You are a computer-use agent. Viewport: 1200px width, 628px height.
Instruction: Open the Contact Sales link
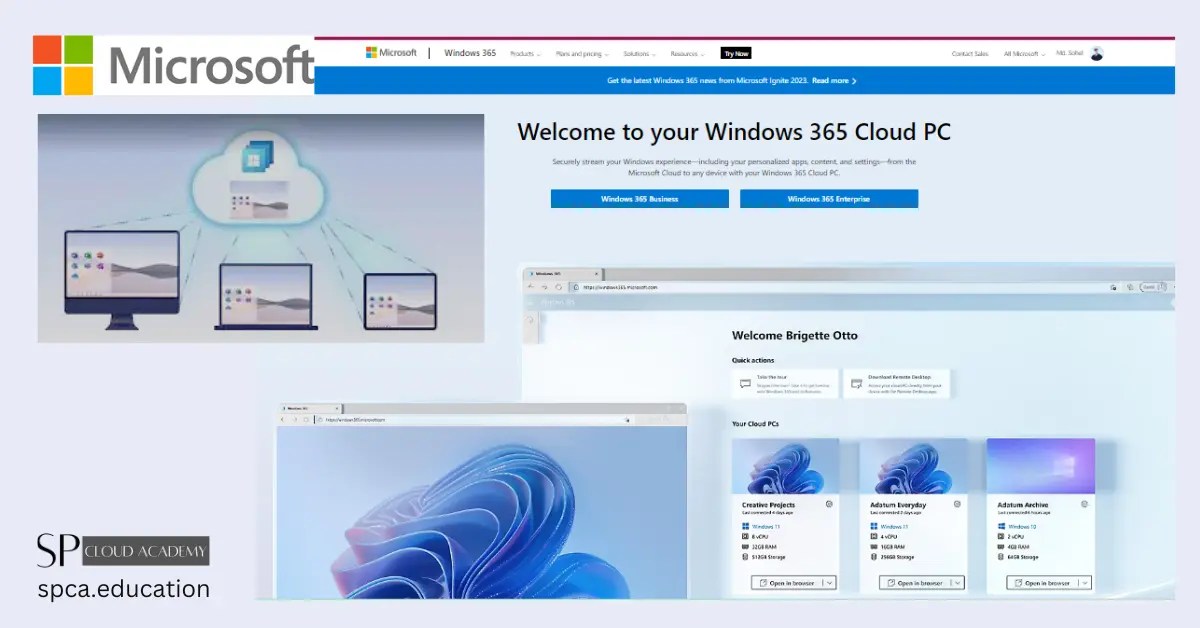click(x=970, y=54)
